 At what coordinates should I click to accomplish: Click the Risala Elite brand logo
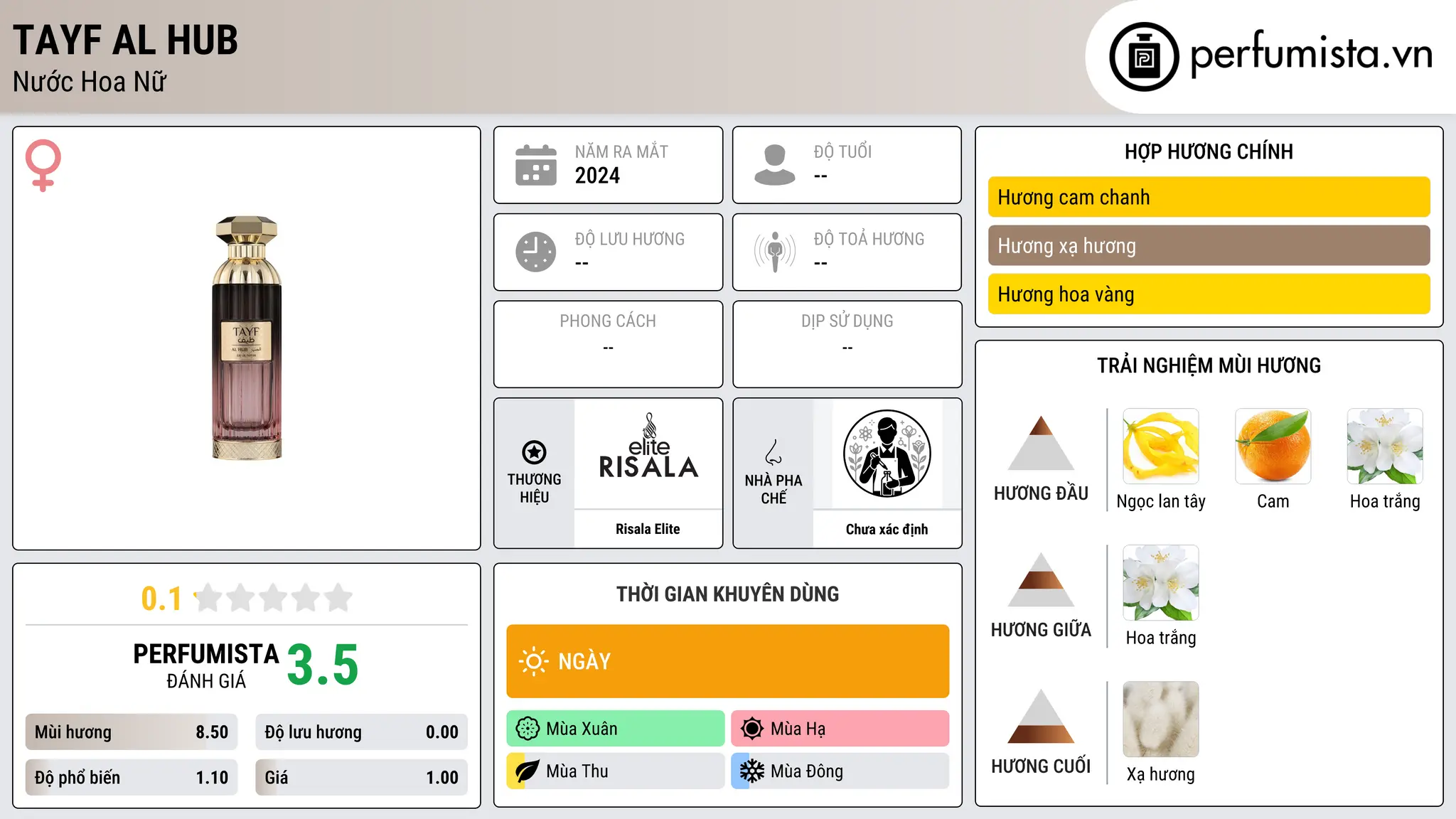click(648, 446)
